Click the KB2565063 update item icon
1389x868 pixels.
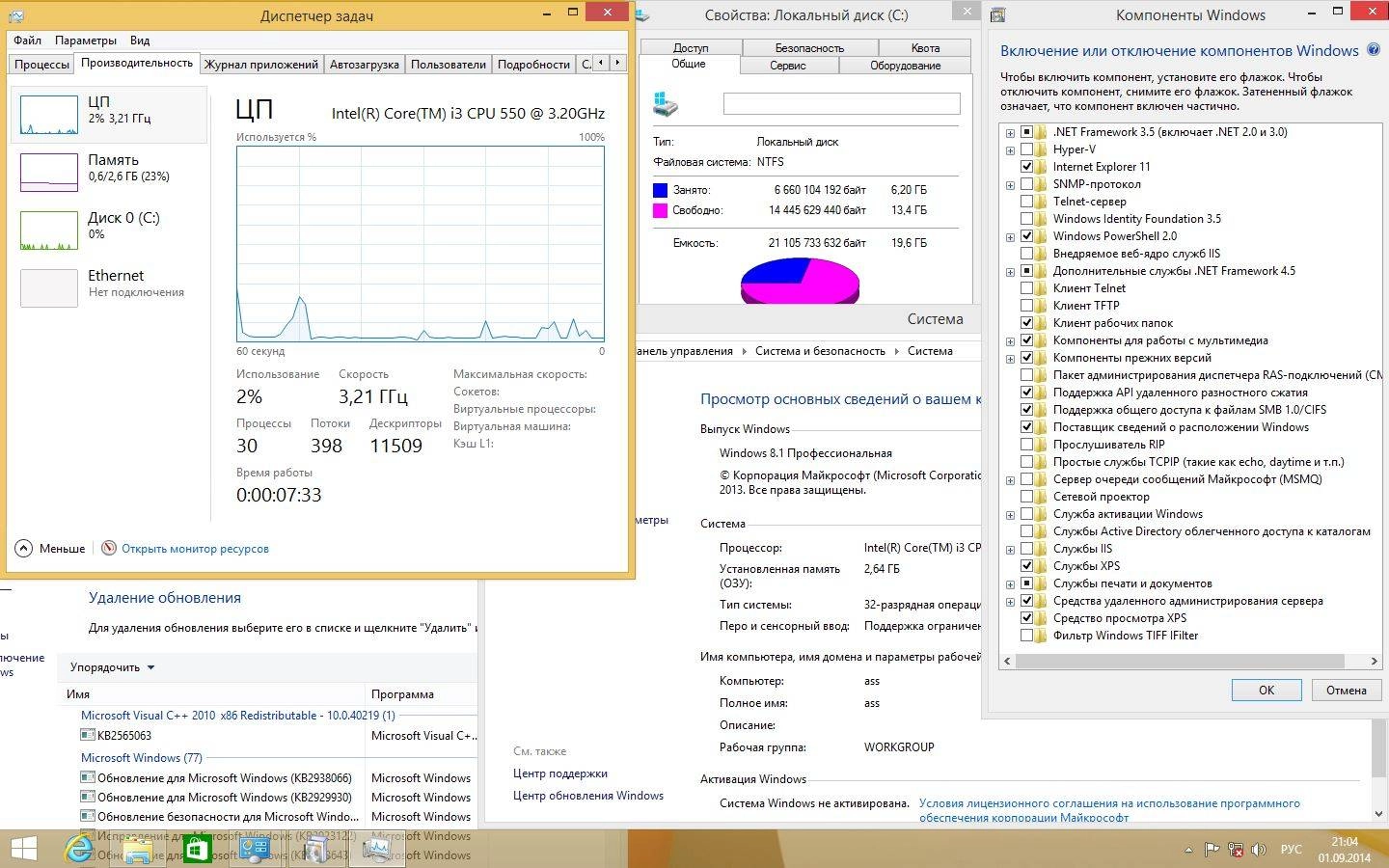point(88,735)
